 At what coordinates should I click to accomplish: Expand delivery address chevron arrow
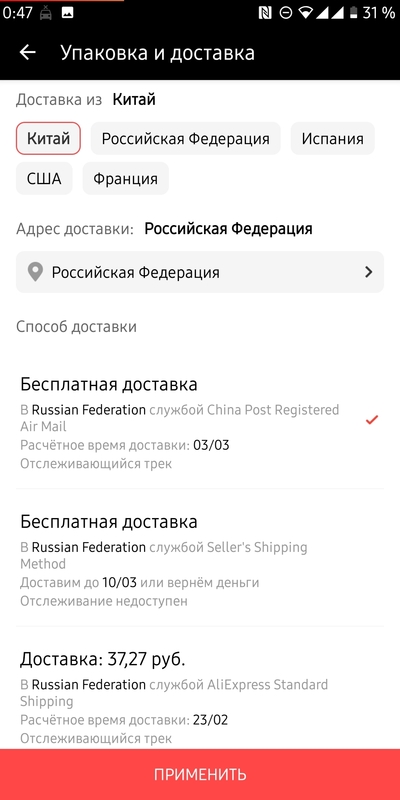(369, 272)
